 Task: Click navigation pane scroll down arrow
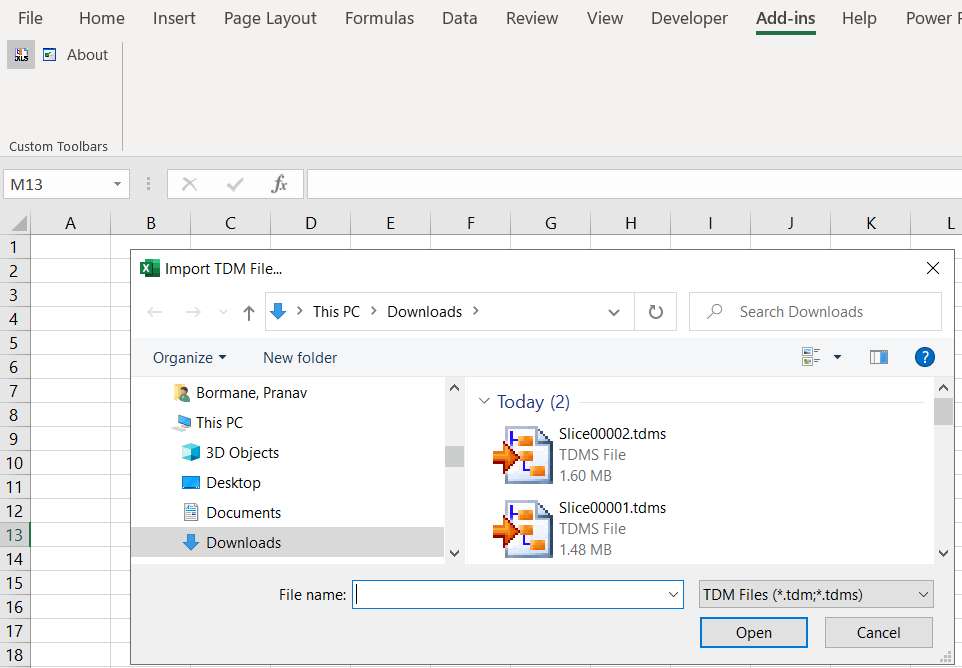click(455, 553)
